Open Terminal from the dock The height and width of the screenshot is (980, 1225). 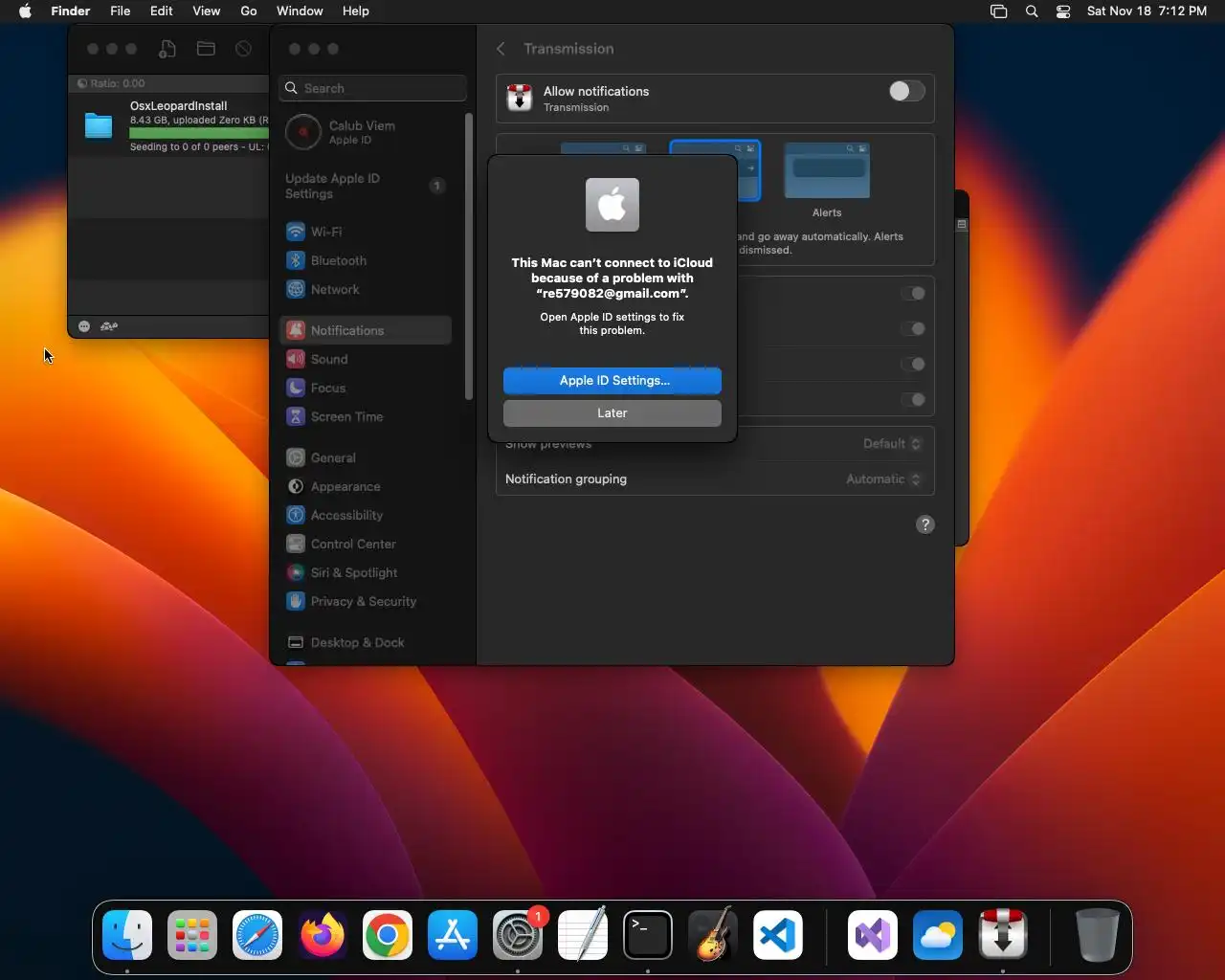click(648, 935)
